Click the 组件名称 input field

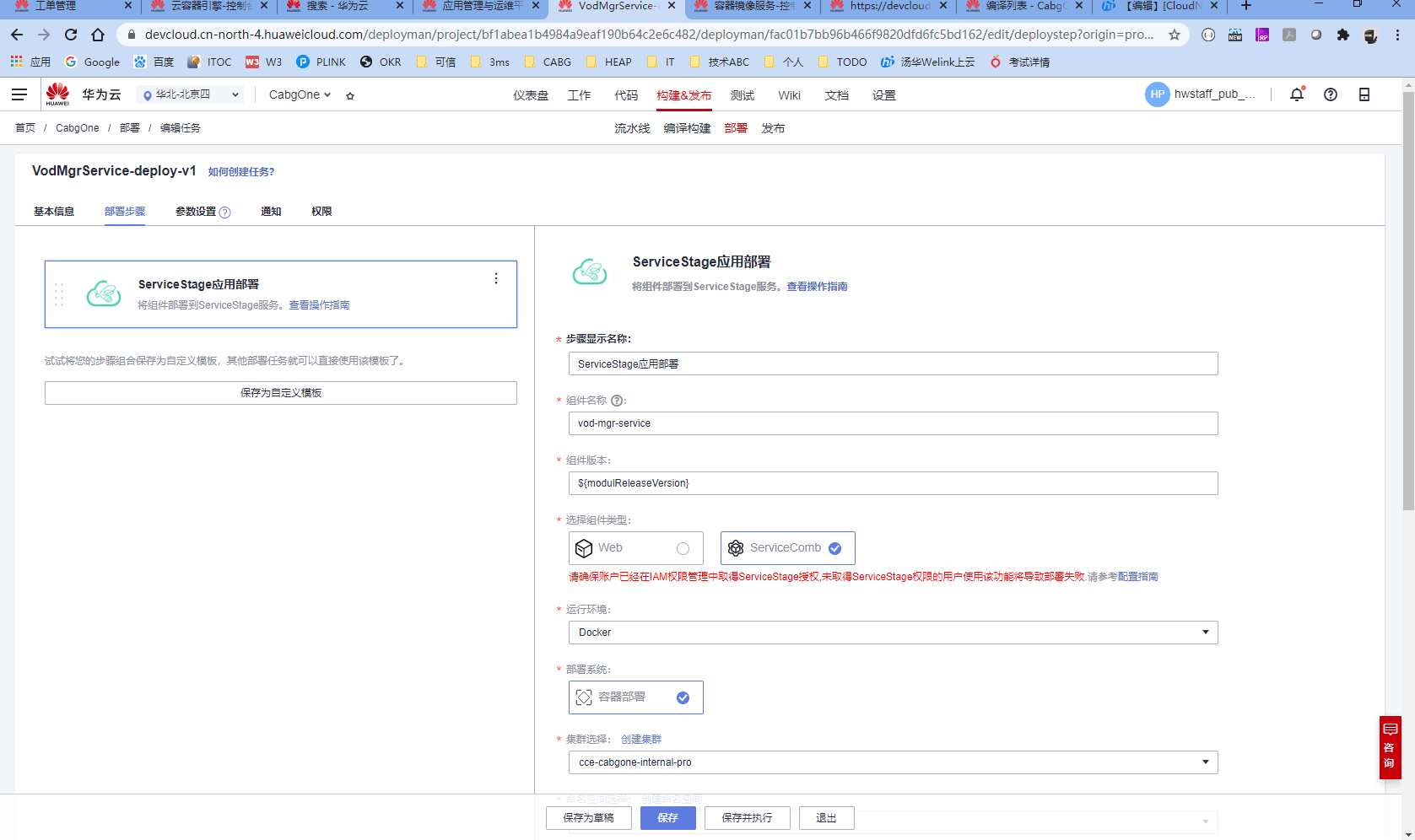(x=894, y=423)
